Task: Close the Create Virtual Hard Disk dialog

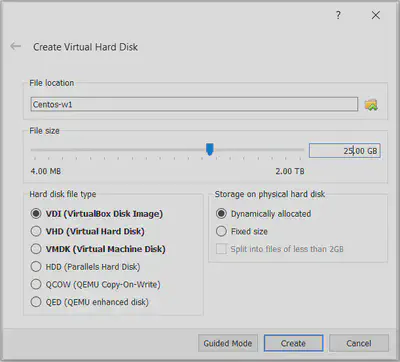Action: point(376,15)
